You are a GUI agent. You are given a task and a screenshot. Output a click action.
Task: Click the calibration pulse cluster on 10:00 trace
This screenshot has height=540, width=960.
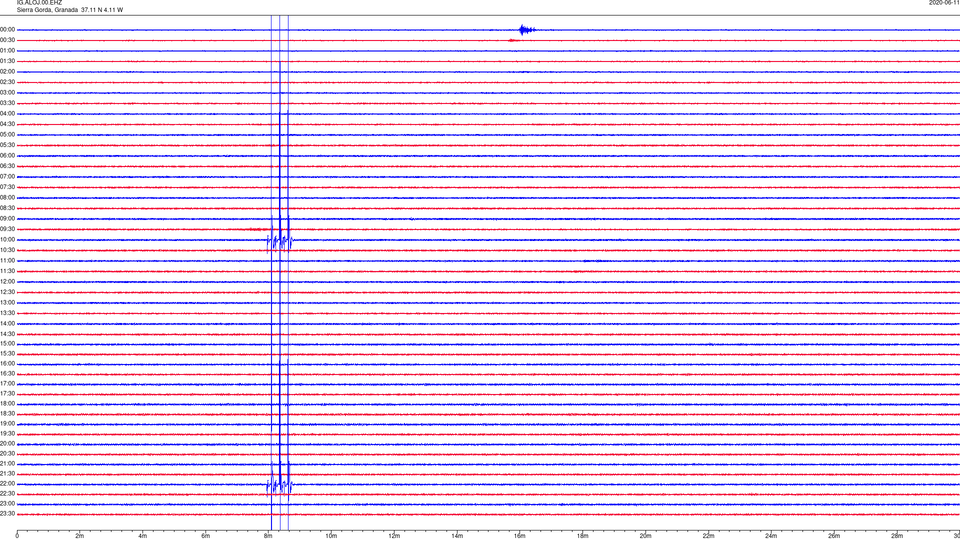[280, 242]
